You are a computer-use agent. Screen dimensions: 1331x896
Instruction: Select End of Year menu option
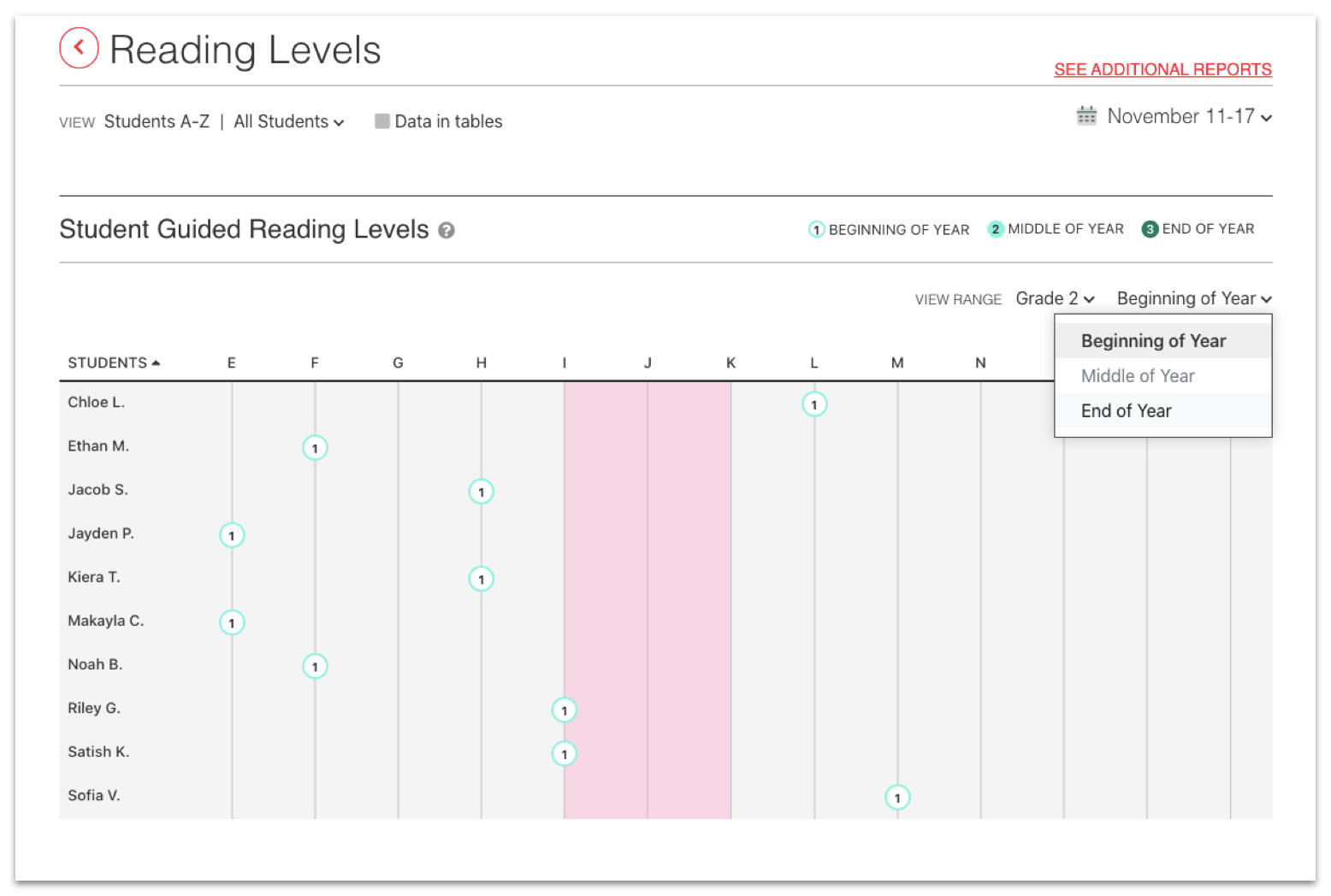[1126, 411]
